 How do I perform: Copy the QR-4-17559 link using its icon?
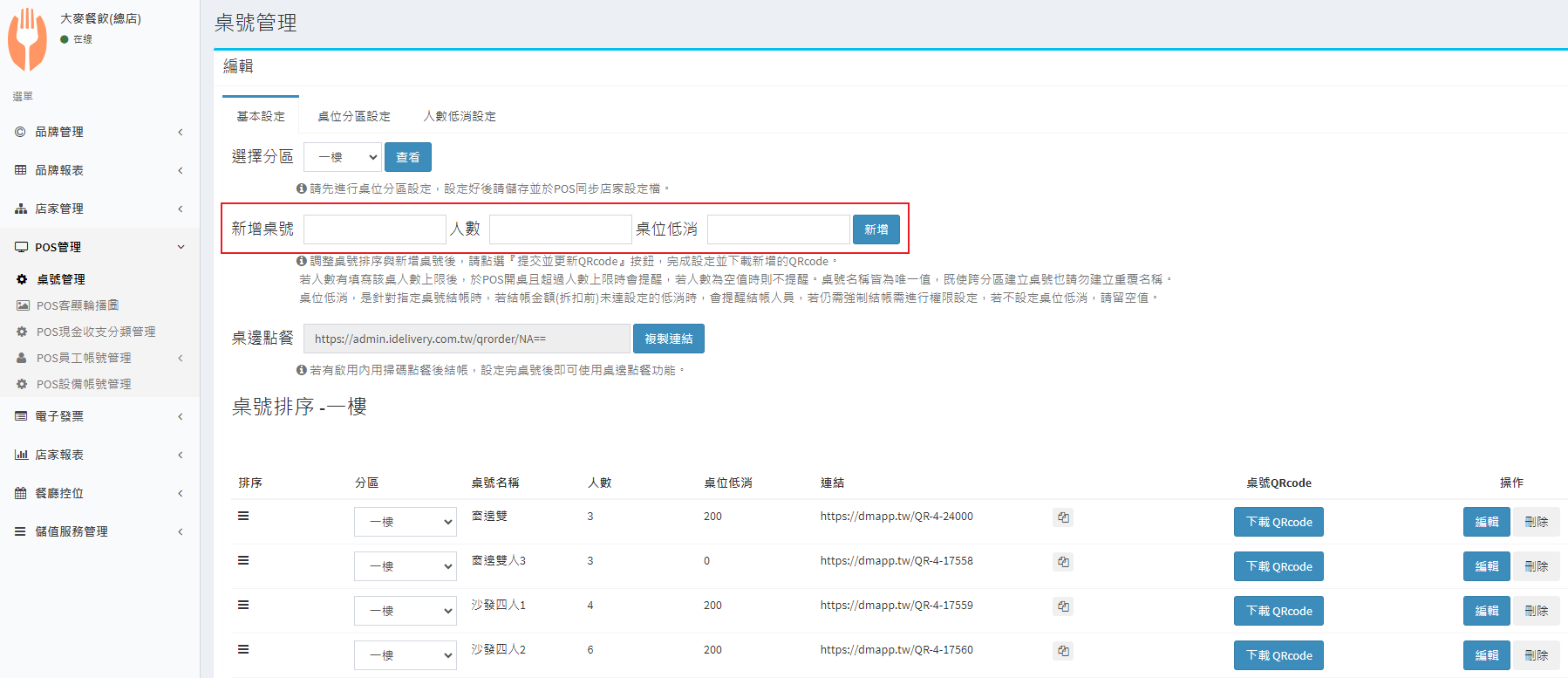click(1062, 606)
